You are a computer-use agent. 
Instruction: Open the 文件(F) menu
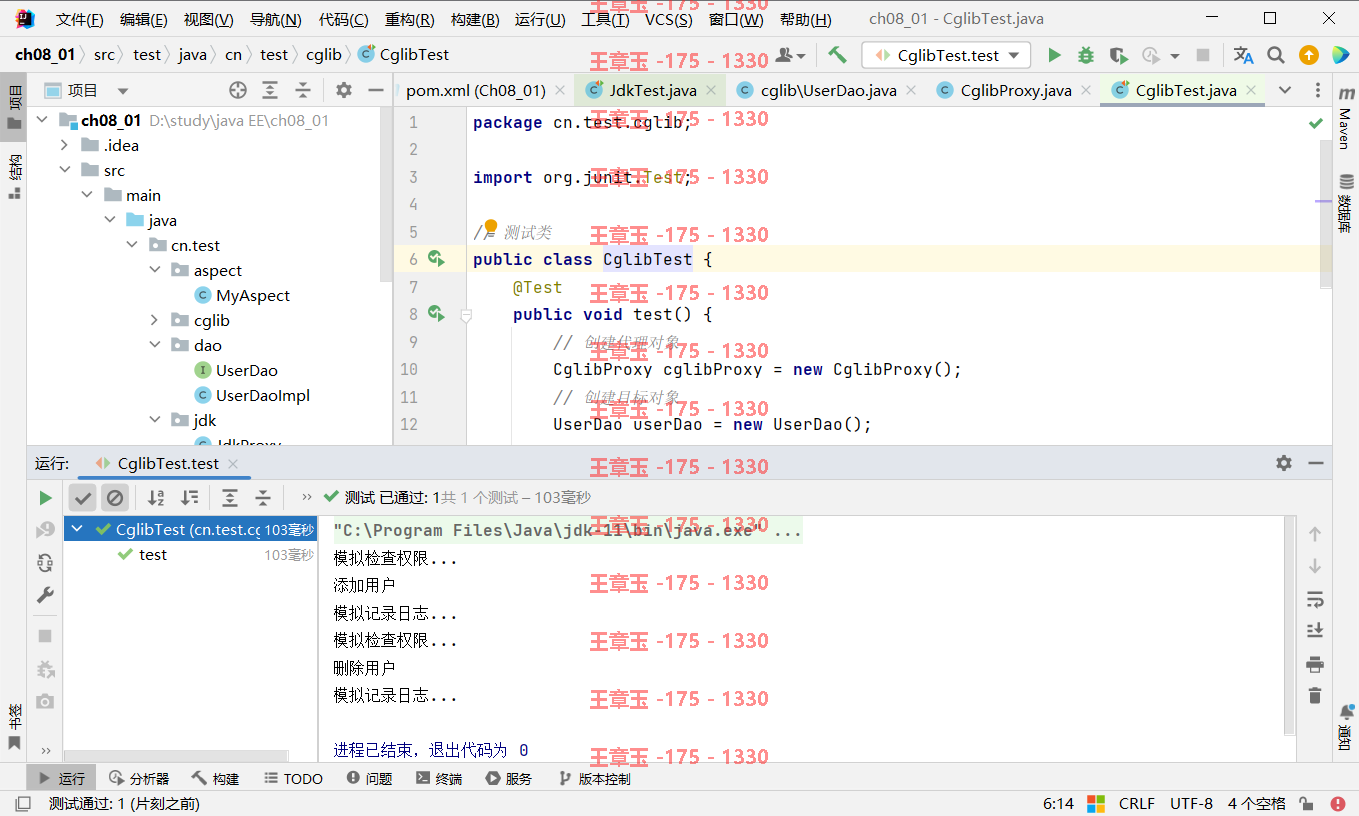pyautogui.click(x=80, y=20)
